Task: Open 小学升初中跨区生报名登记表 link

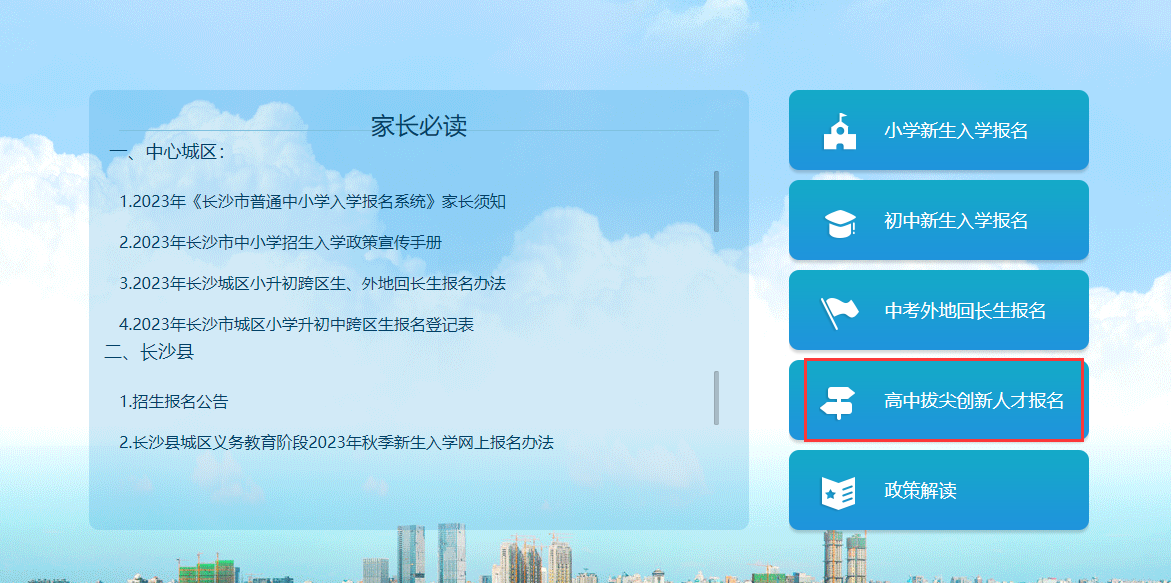Action: (x=296, y=324)
